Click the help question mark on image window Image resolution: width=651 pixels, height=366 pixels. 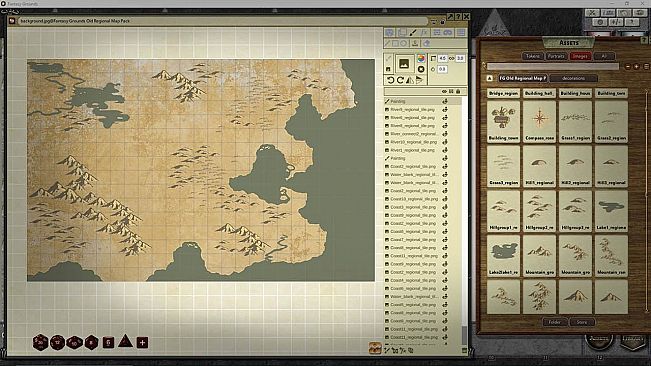point(458,17)
